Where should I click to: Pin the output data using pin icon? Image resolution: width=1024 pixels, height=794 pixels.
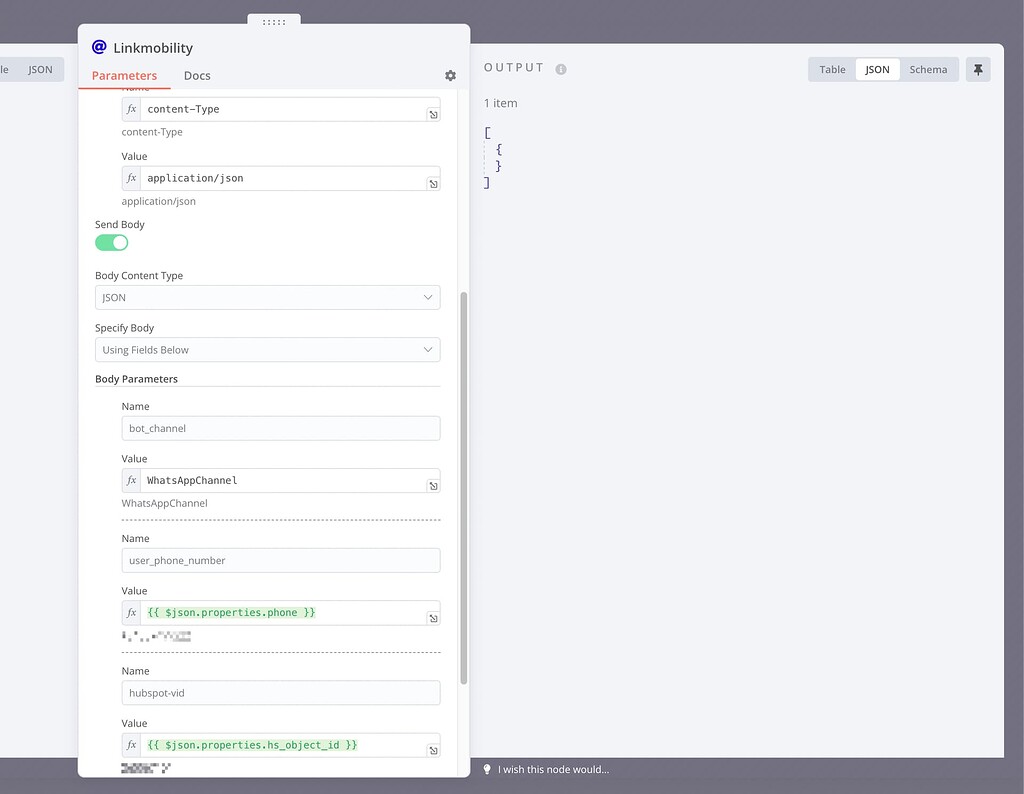977,68
